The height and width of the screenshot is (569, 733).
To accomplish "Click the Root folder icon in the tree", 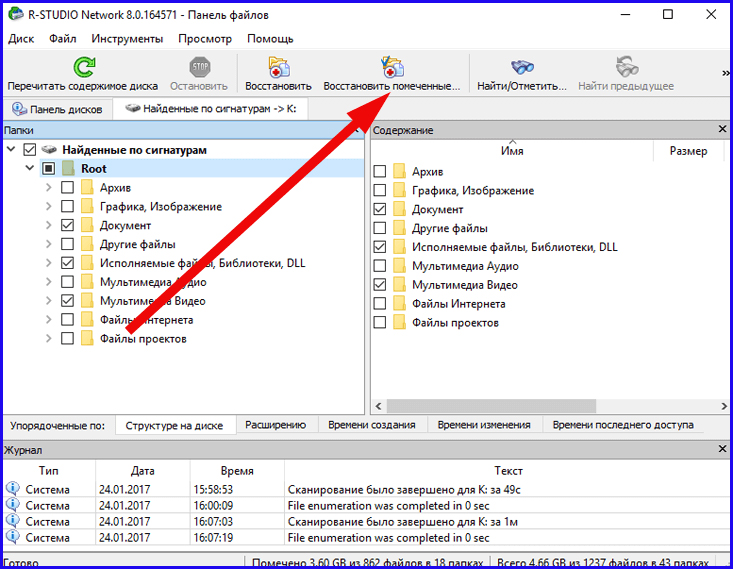I will [68, 168].
